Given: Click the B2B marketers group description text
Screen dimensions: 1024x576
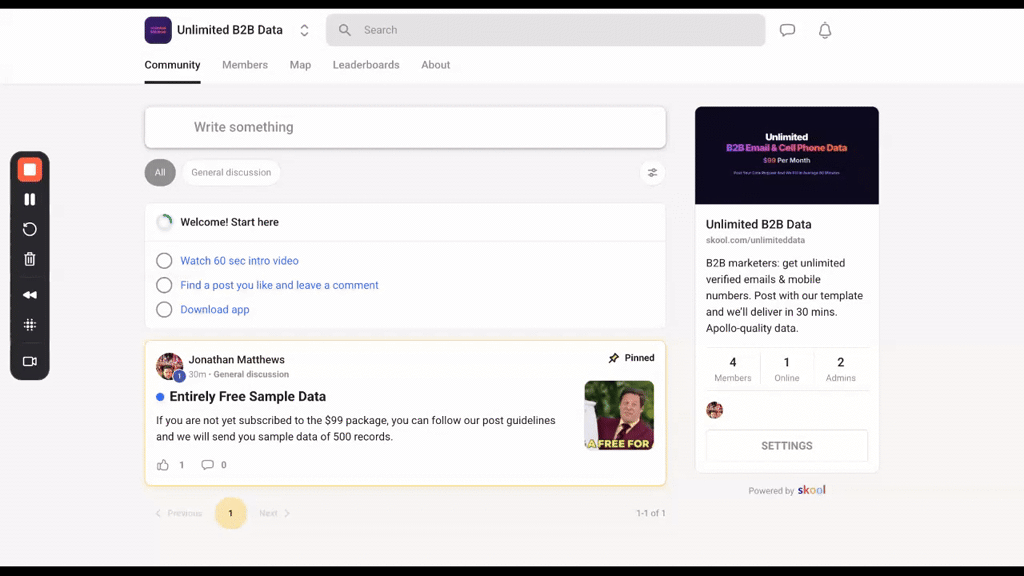Looking at the screenshot, I should pyautogui.click(x=784, y=296).
